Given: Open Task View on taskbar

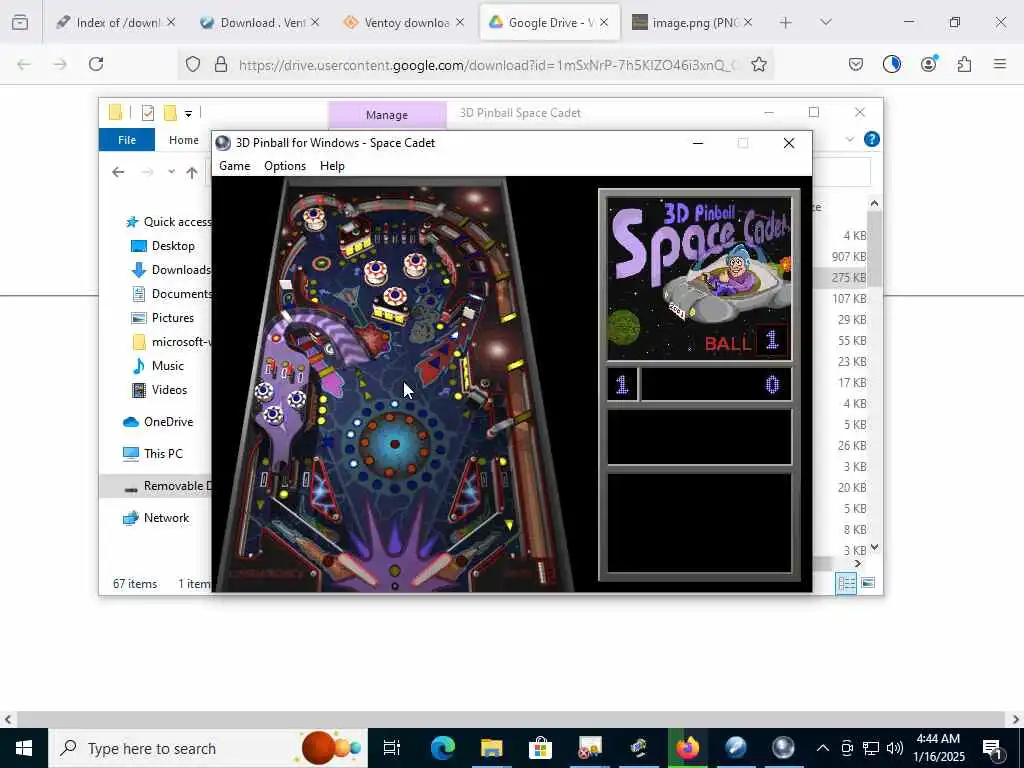Looking at the screenshot, I should coord(392,748).
